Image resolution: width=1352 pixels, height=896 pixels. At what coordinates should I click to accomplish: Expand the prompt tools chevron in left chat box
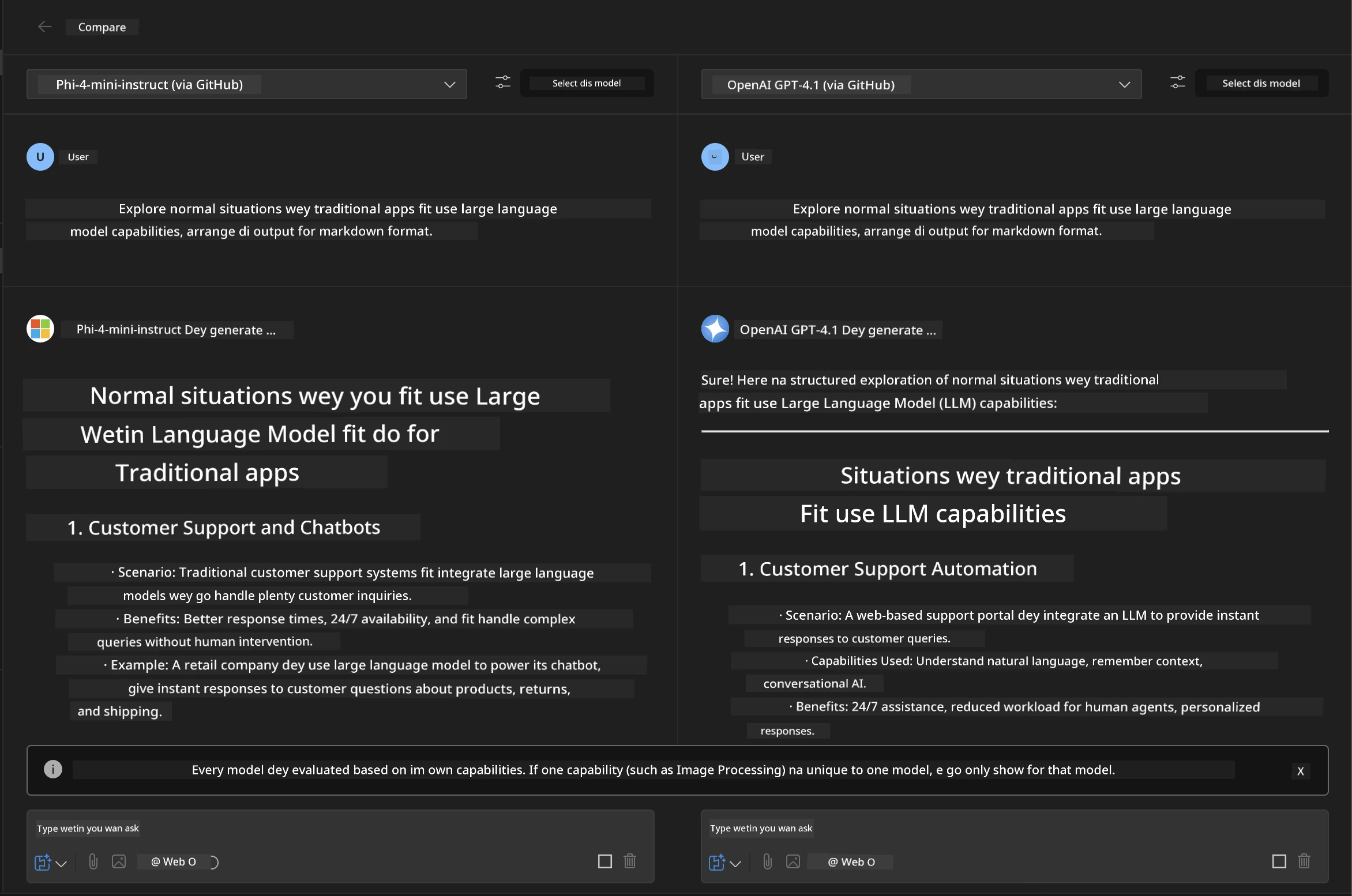(61, 863)
